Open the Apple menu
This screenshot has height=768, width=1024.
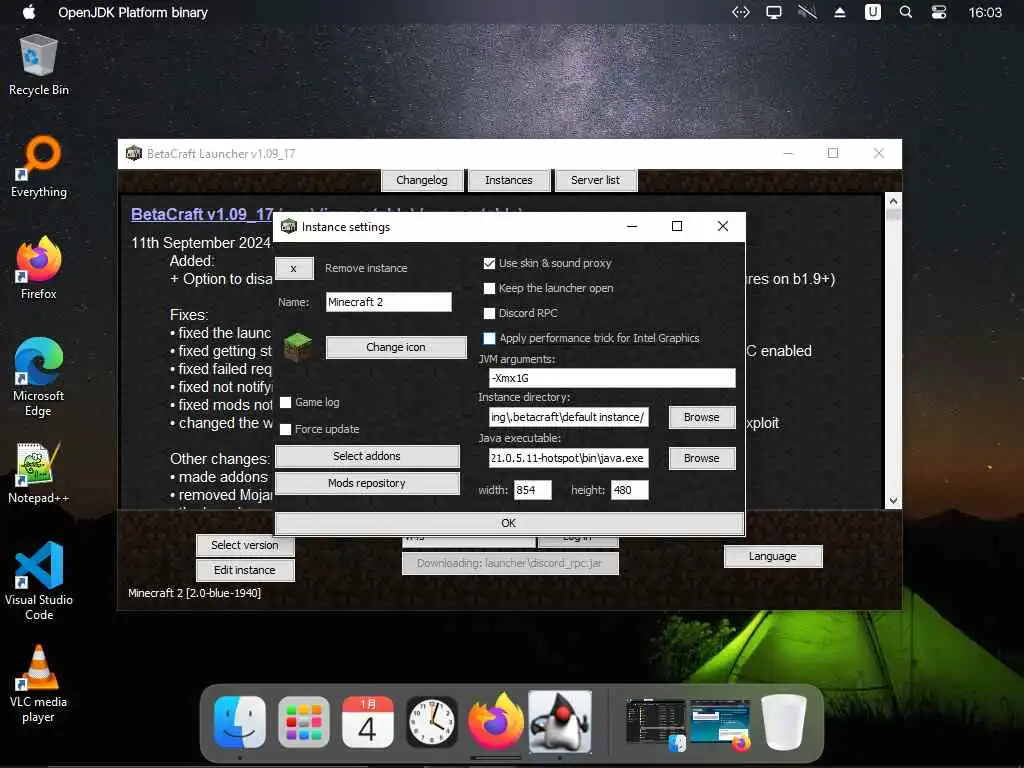29,12
